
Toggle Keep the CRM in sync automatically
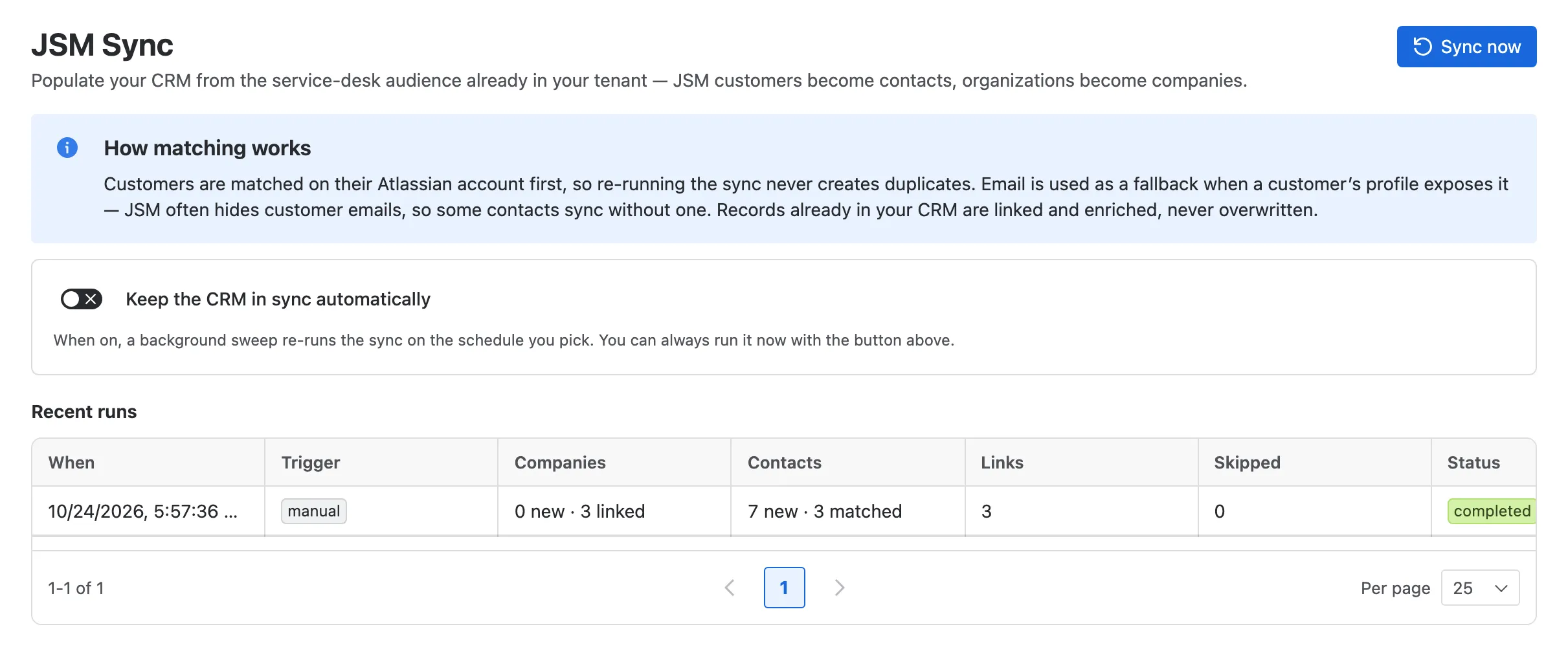(82, 299)
